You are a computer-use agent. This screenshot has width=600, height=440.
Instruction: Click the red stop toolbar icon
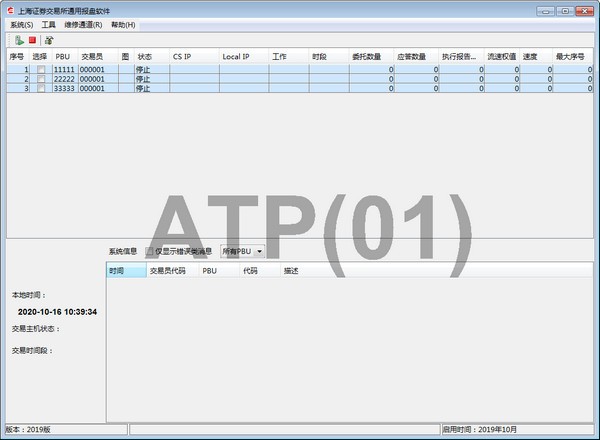(33, 40)
